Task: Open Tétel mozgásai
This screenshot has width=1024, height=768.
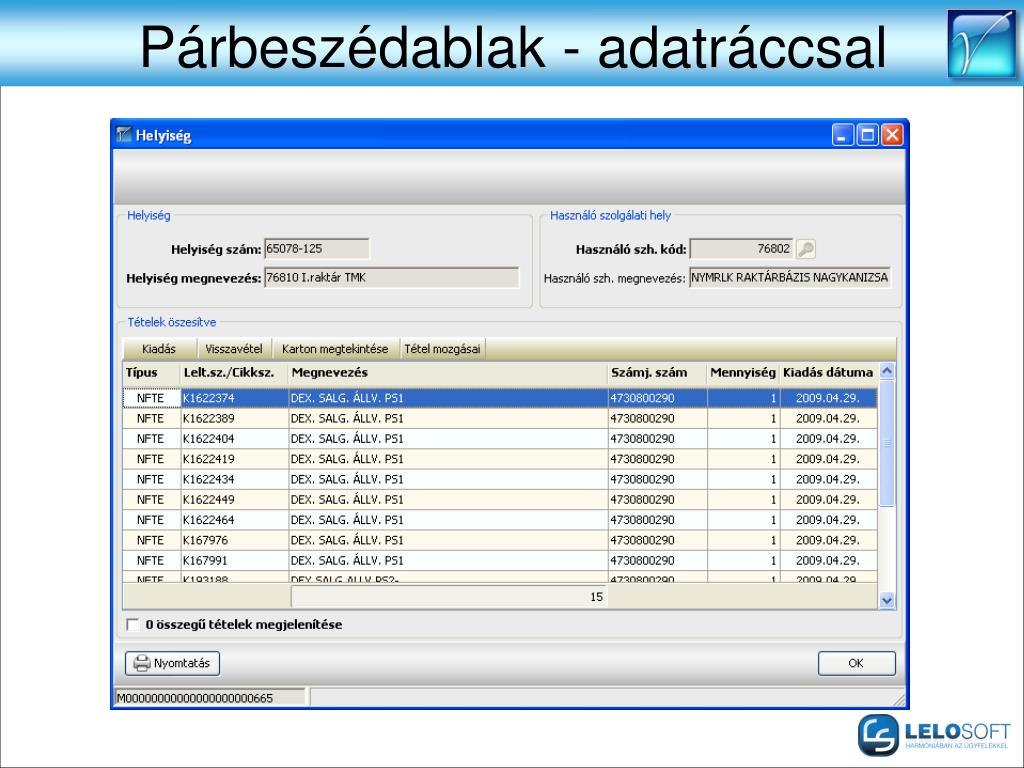Action: tap(442, 349)
